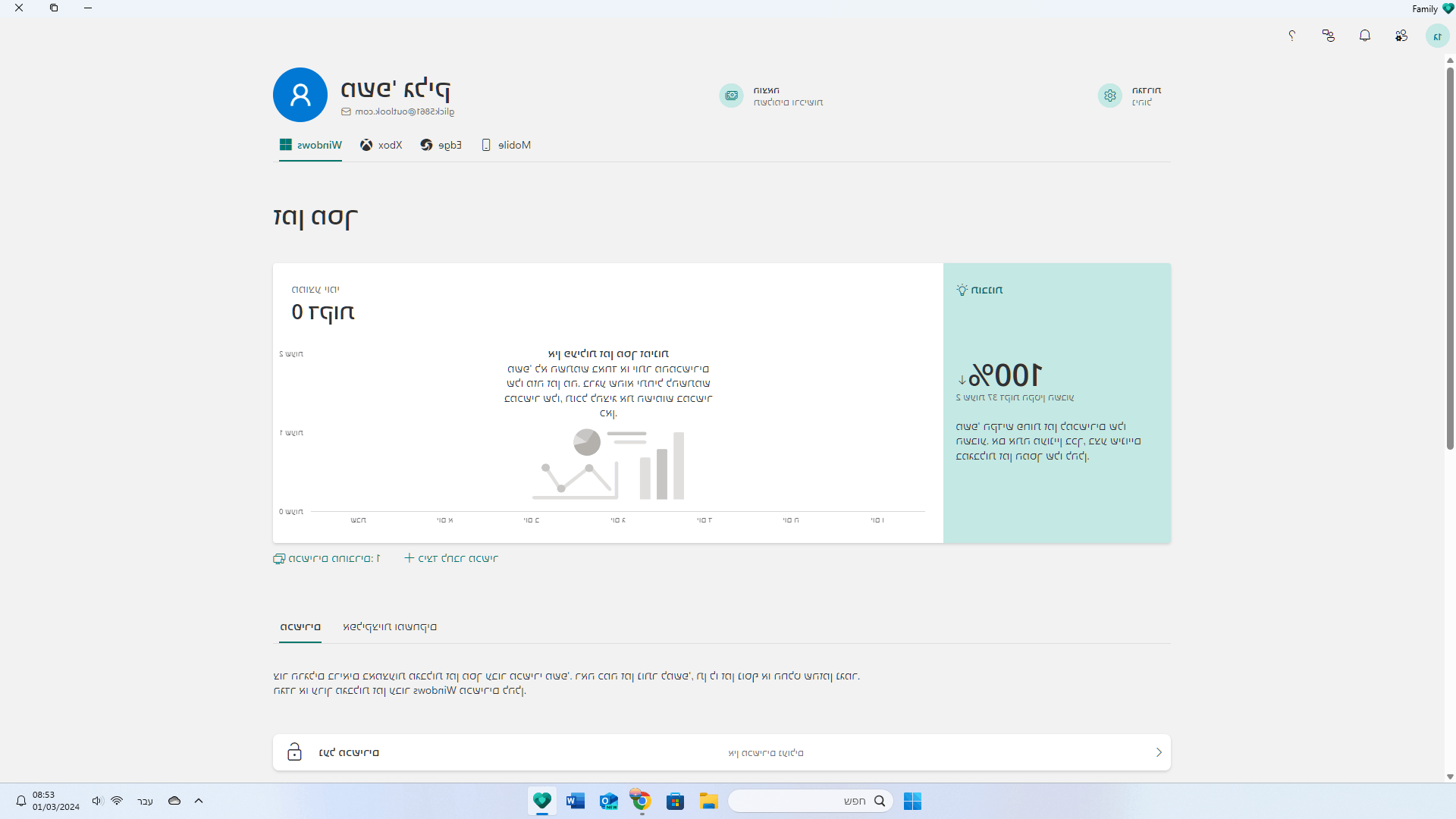Switch to the Xbox tab

[381, 145]
